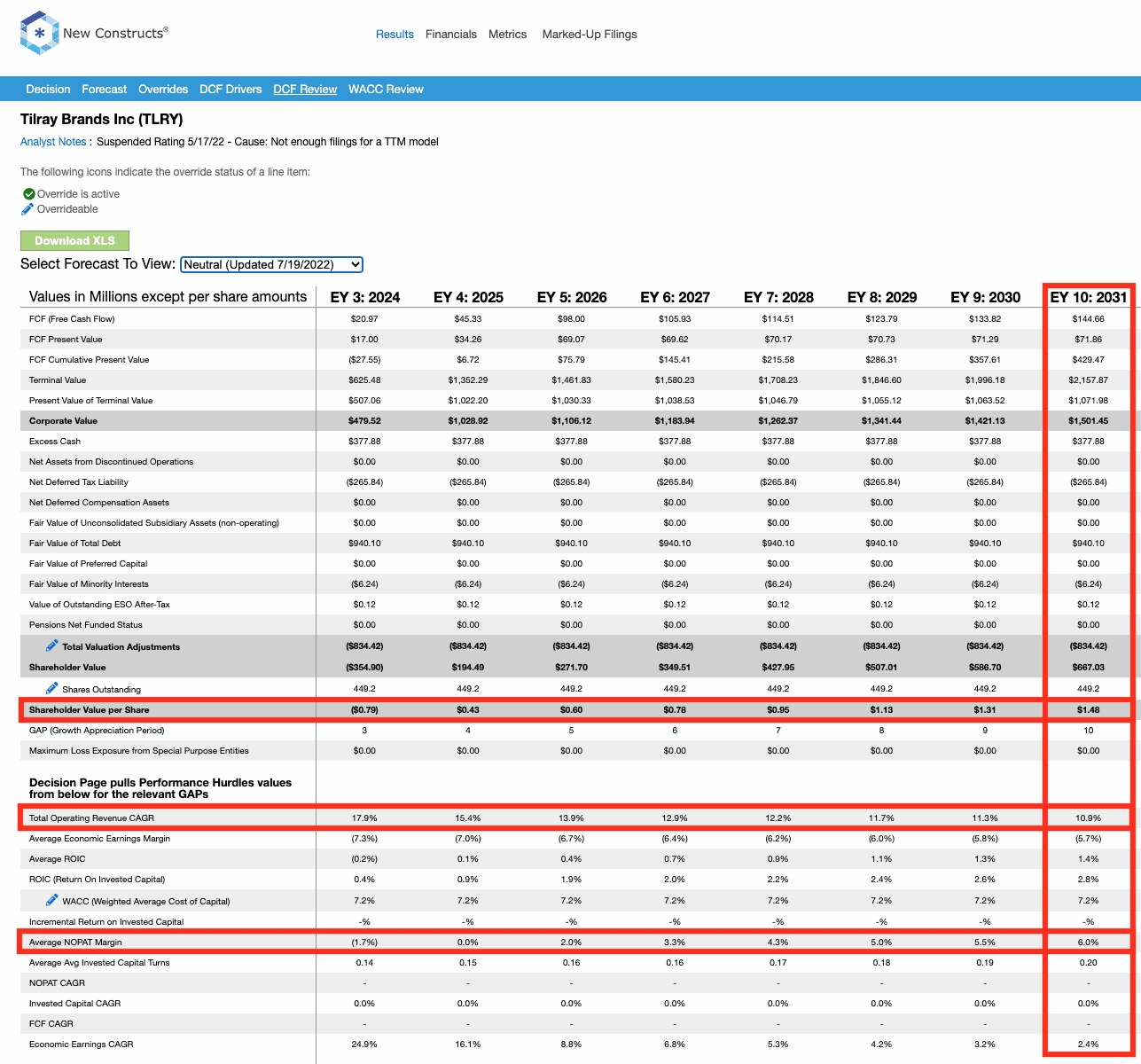Click the Download XLS button

(x=74, y=240)
